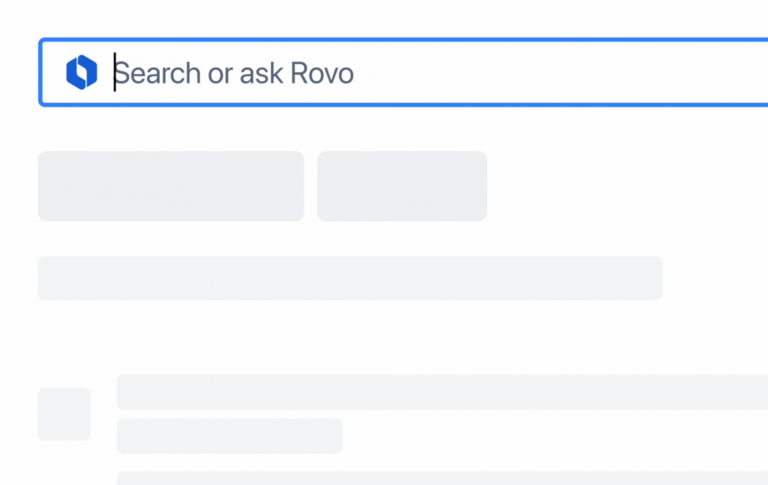Image resolution: width=768 pixels, height=485 pixels.
Task: Click the first result's long title placeholder
Action: click(442, 392)
